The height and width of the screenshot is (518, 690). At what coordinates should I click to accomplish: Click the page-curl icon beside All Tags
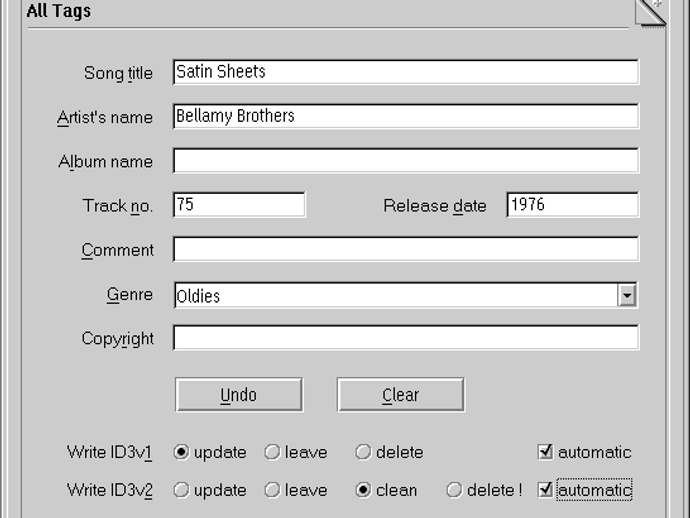click(650, 13)
